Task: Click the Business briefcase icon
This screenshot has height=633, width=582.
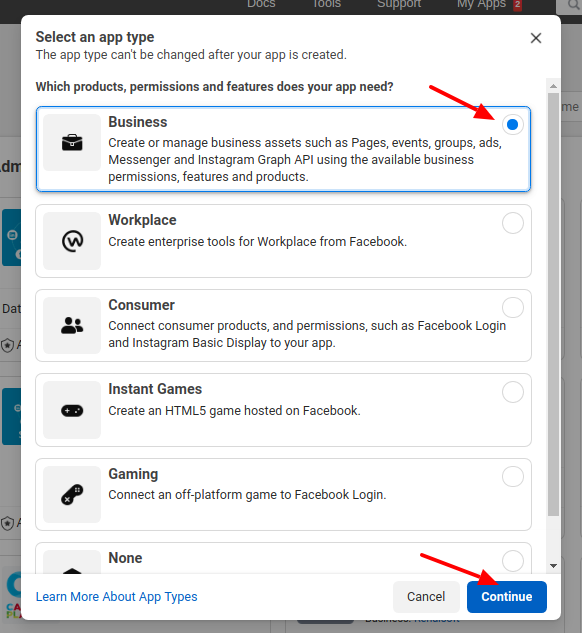Action: (72, 143)
